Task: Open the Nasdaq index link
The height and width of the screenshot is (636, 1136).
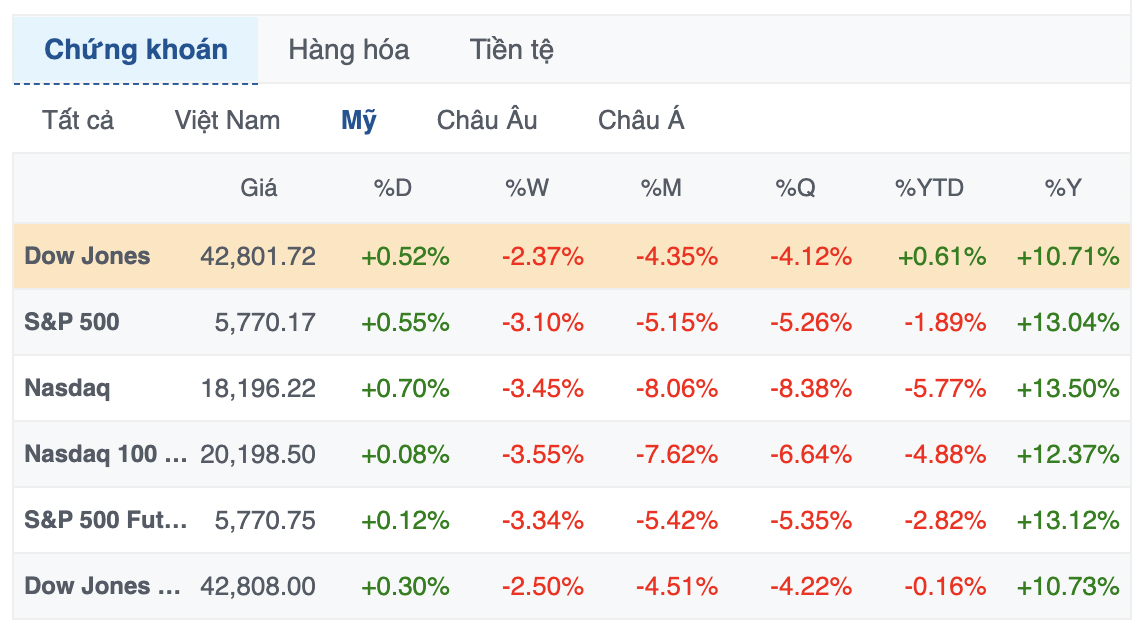Action: (x=67, y=388)
